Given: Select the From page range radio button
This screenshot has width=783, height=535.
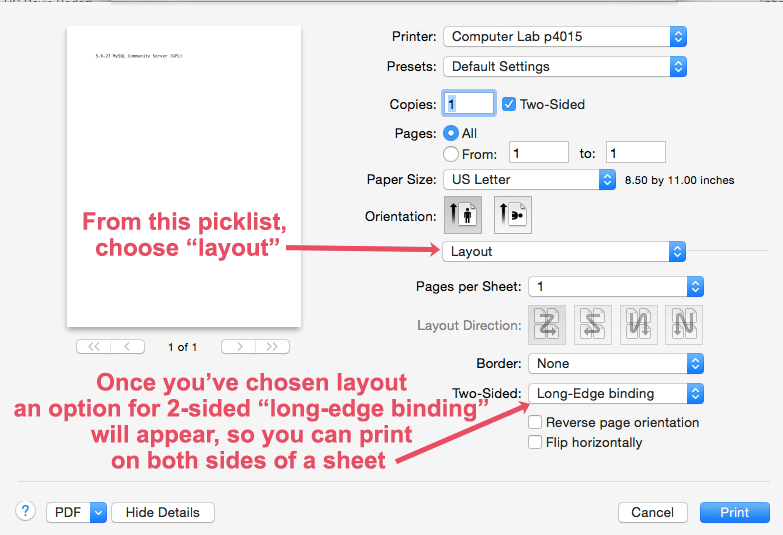Looking at the screenshot, I should coord(451,153).
